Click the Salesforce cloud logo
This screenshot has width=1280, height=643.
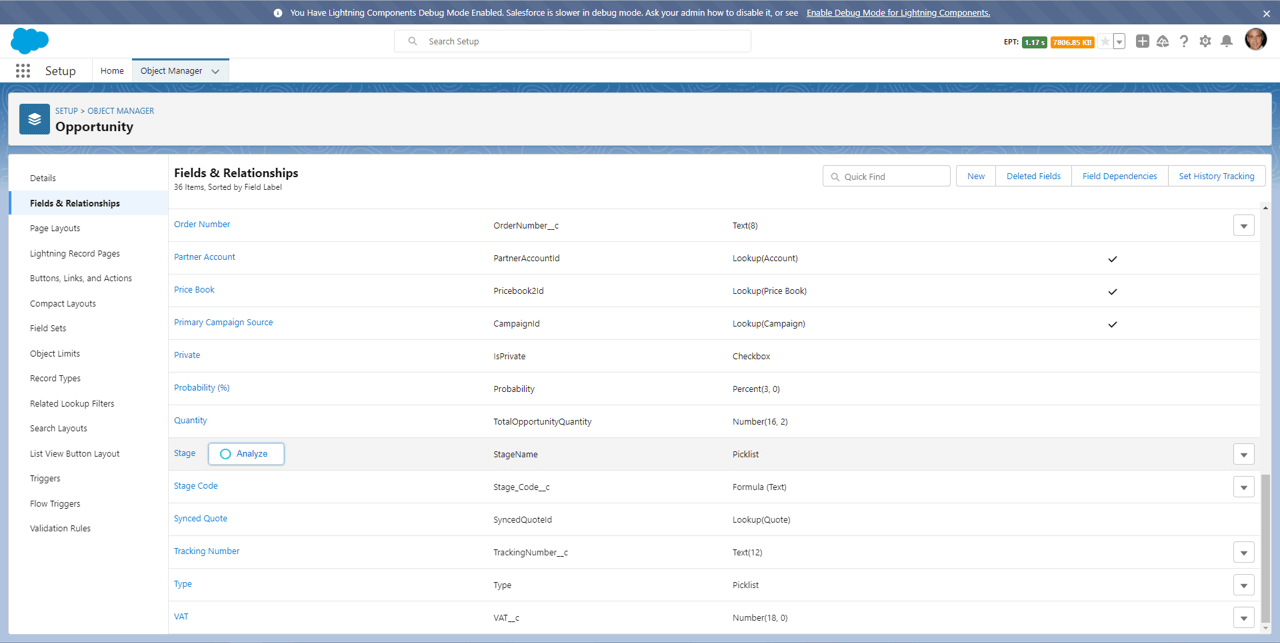[30, 41]
